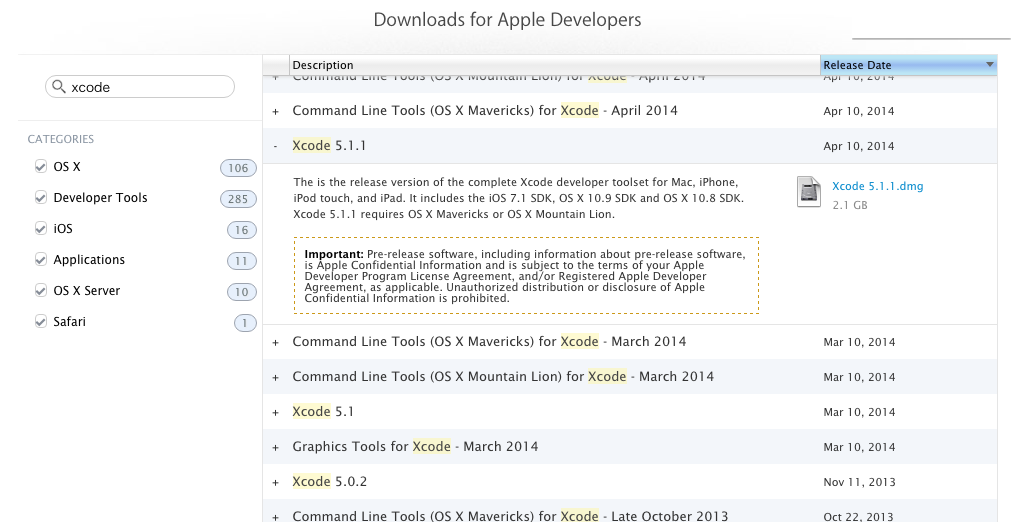Uncheck the Developer Tools category checkbox
Screen dimensions: 1017x522
41,198
